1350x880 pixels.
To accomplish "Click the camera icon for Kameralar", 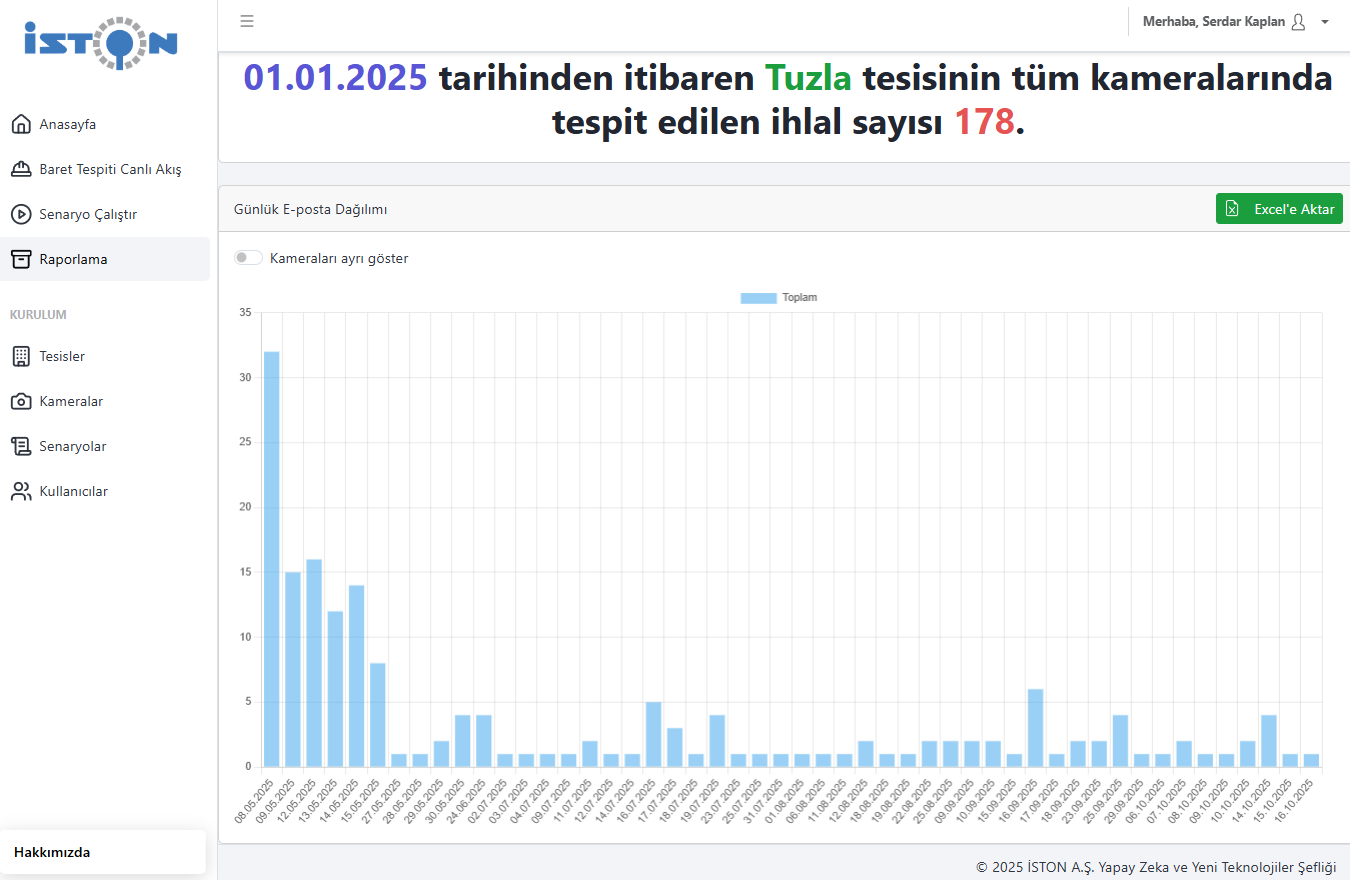I will 21,402.
